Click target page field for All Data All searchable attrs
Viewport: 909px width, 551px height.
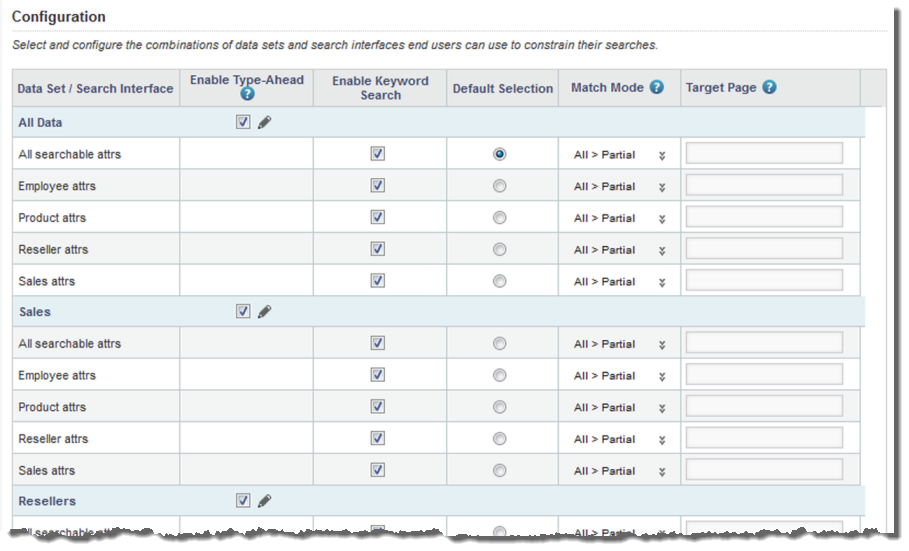coord(764,154)
